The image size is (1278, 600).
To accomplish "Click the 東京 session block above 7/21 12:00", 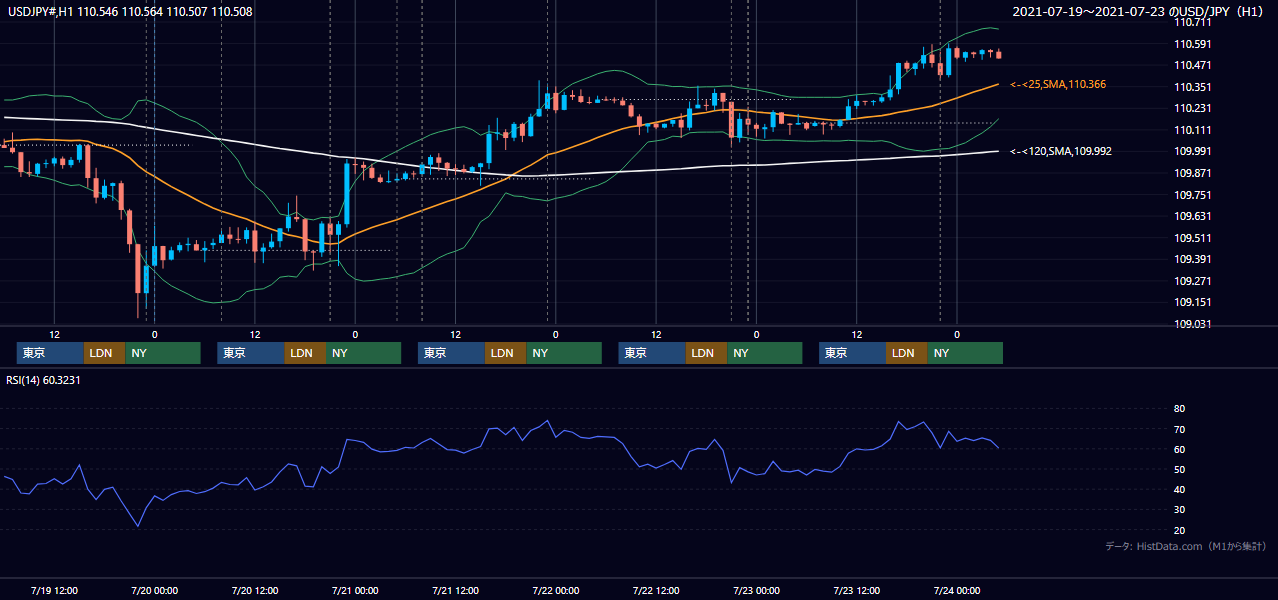I will click(x=452, y=353).
